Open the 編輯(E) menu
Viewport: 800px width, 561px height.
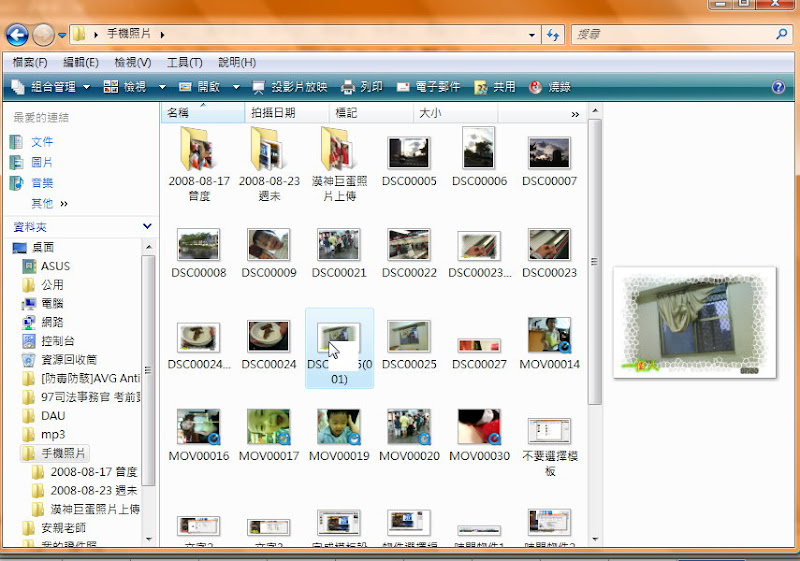(81, 62)
